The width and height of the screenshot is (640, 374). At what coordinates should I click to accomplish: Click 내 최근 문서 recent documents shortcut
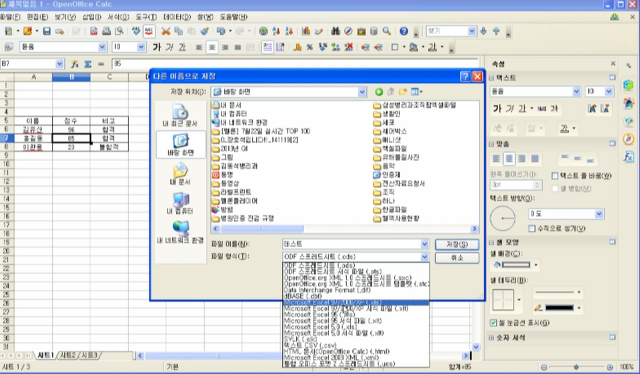coord(180,116)
